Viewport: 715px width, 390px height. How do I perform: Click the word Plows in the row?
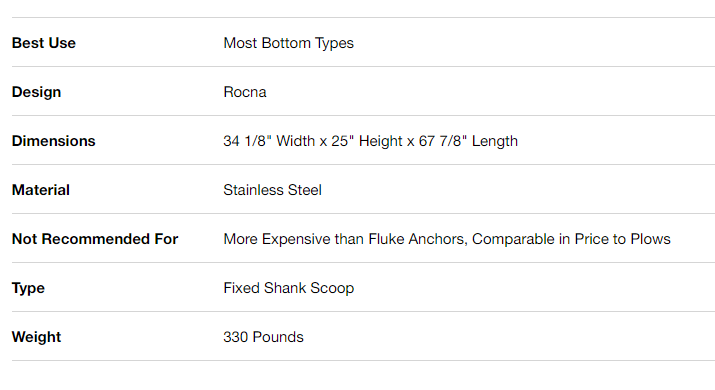coord(651,239)
